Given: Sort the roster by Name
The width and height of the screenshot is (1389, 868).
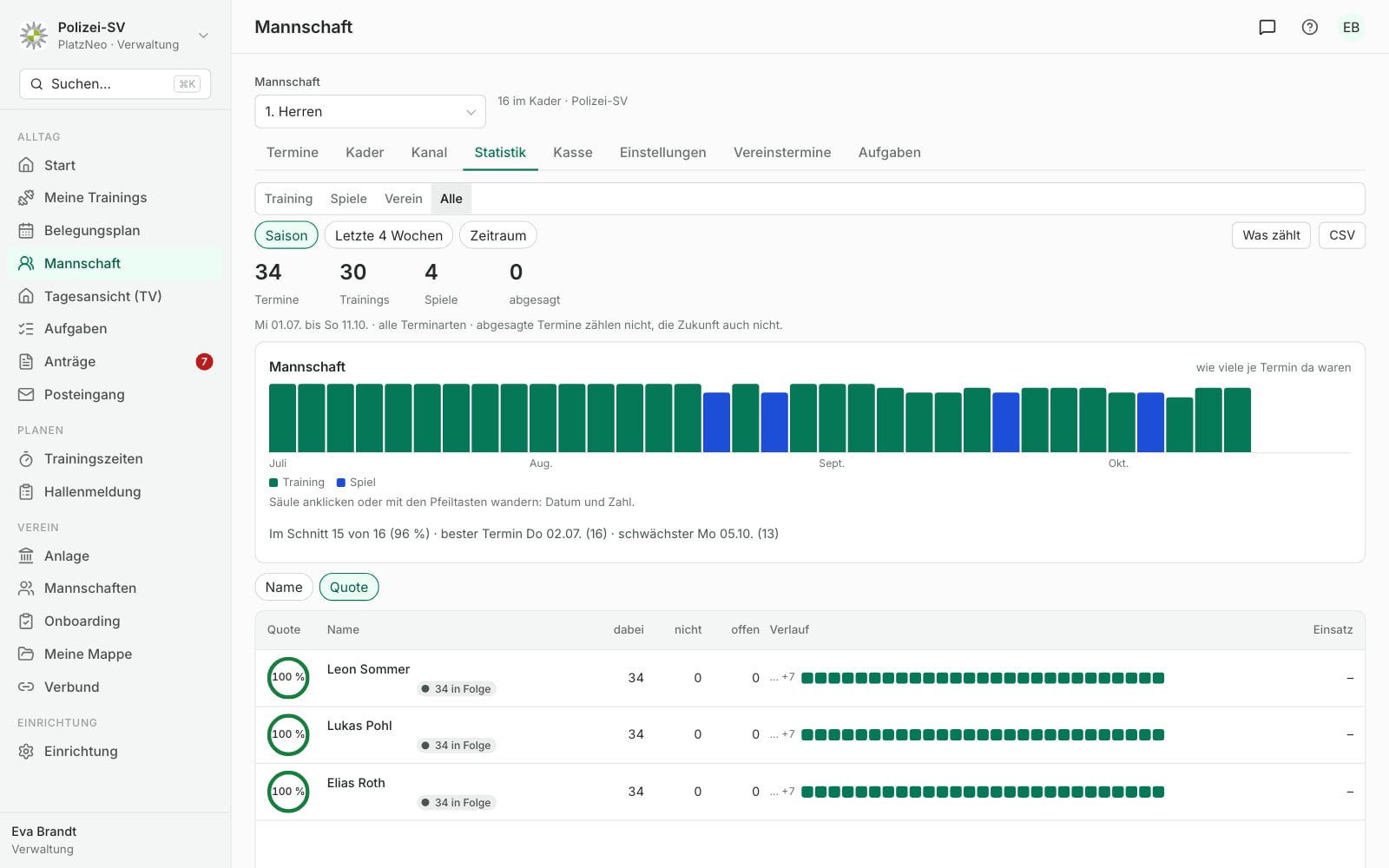Looking at the screenshot, I should coord(284,588).
